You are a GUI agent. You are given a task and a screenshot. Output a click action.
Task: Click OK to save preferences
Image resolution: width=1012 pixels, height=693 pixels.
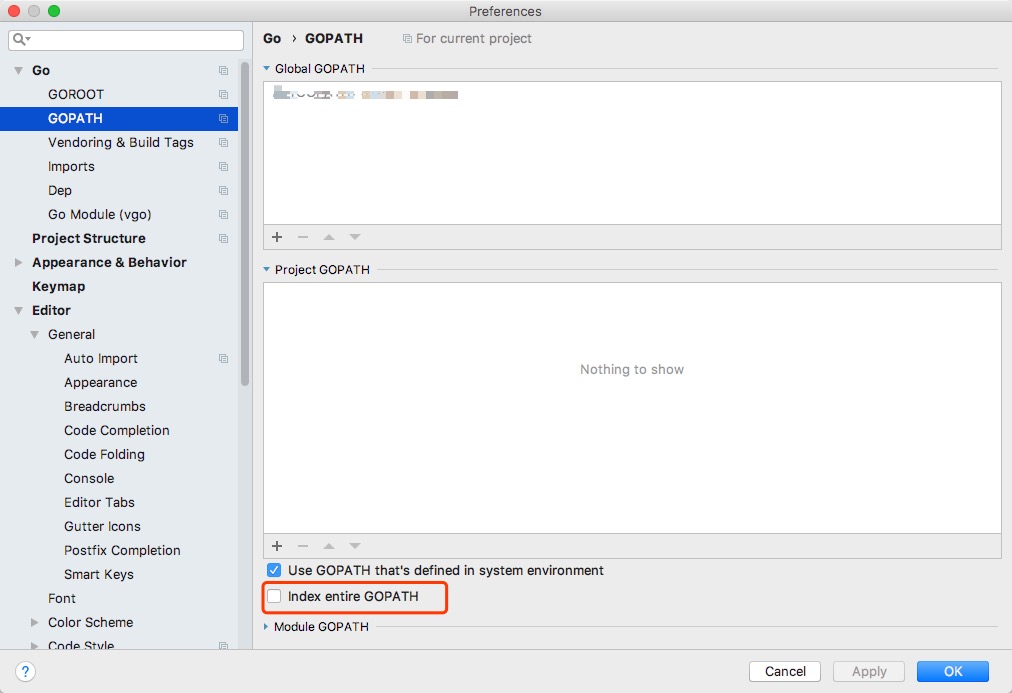click(x=951, y=671)
